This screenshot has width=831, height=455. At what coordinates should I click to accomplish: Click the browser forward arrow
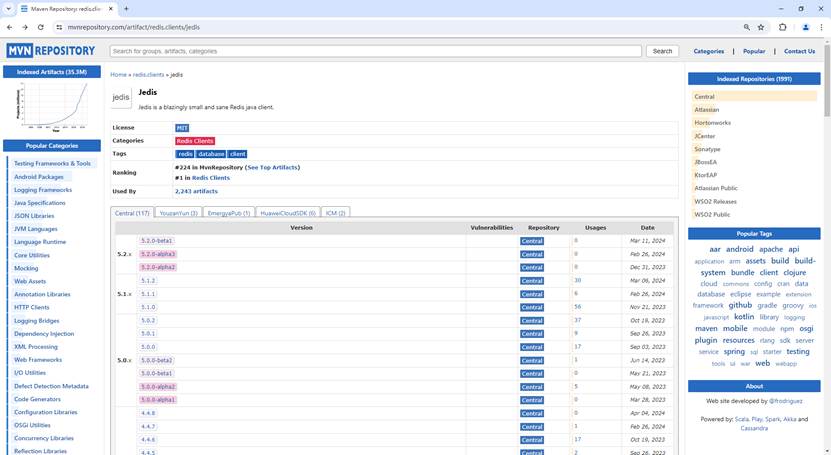[25, 27]
